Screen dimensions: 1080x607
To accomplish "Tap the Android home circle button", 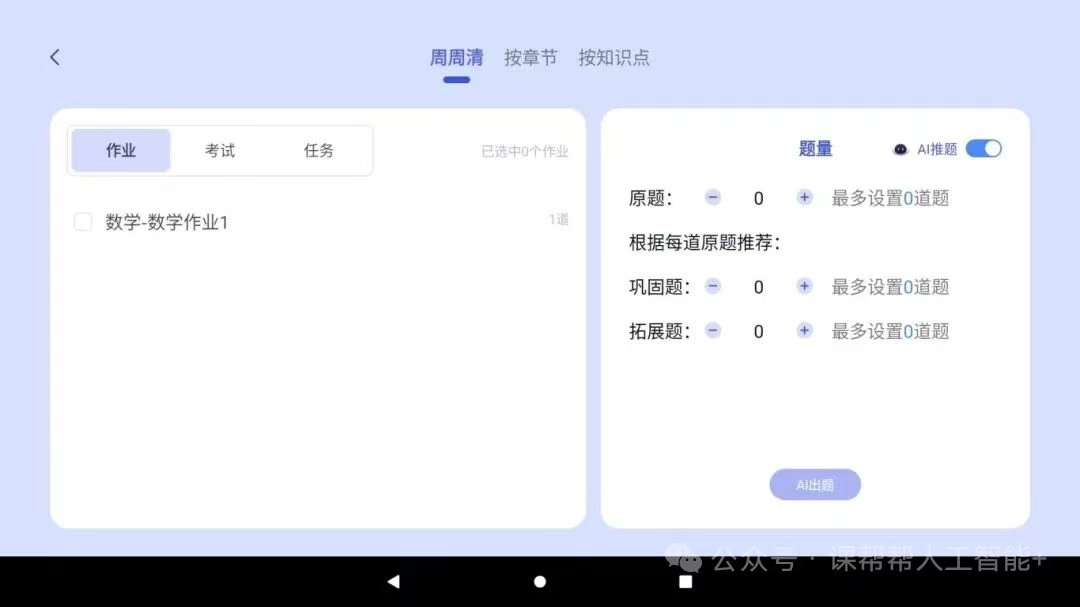I will coord(540,582).
